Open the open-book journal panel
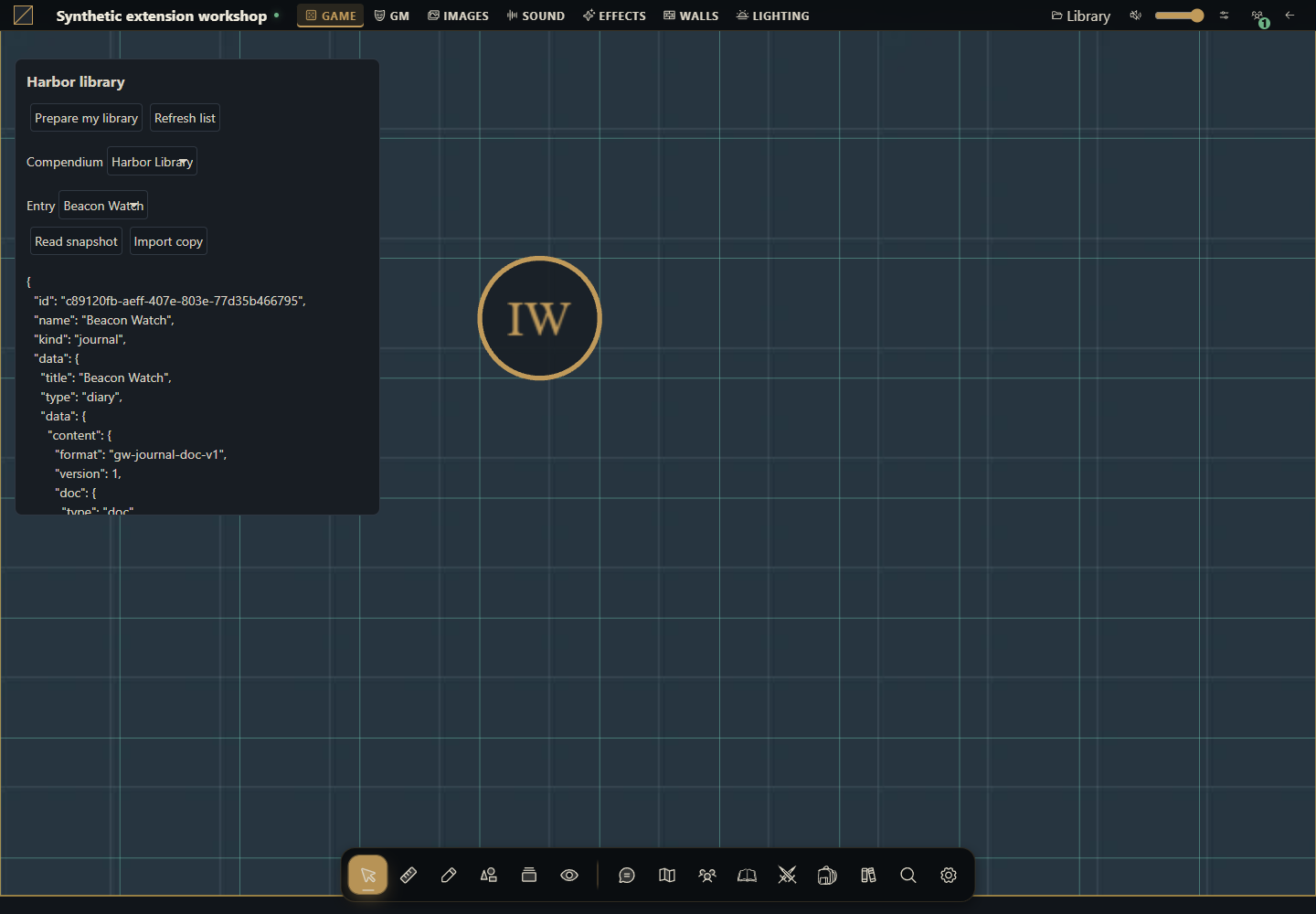The height and width of the screenshot is (914, 1316). pyautogui.click(x=748, y=876)
